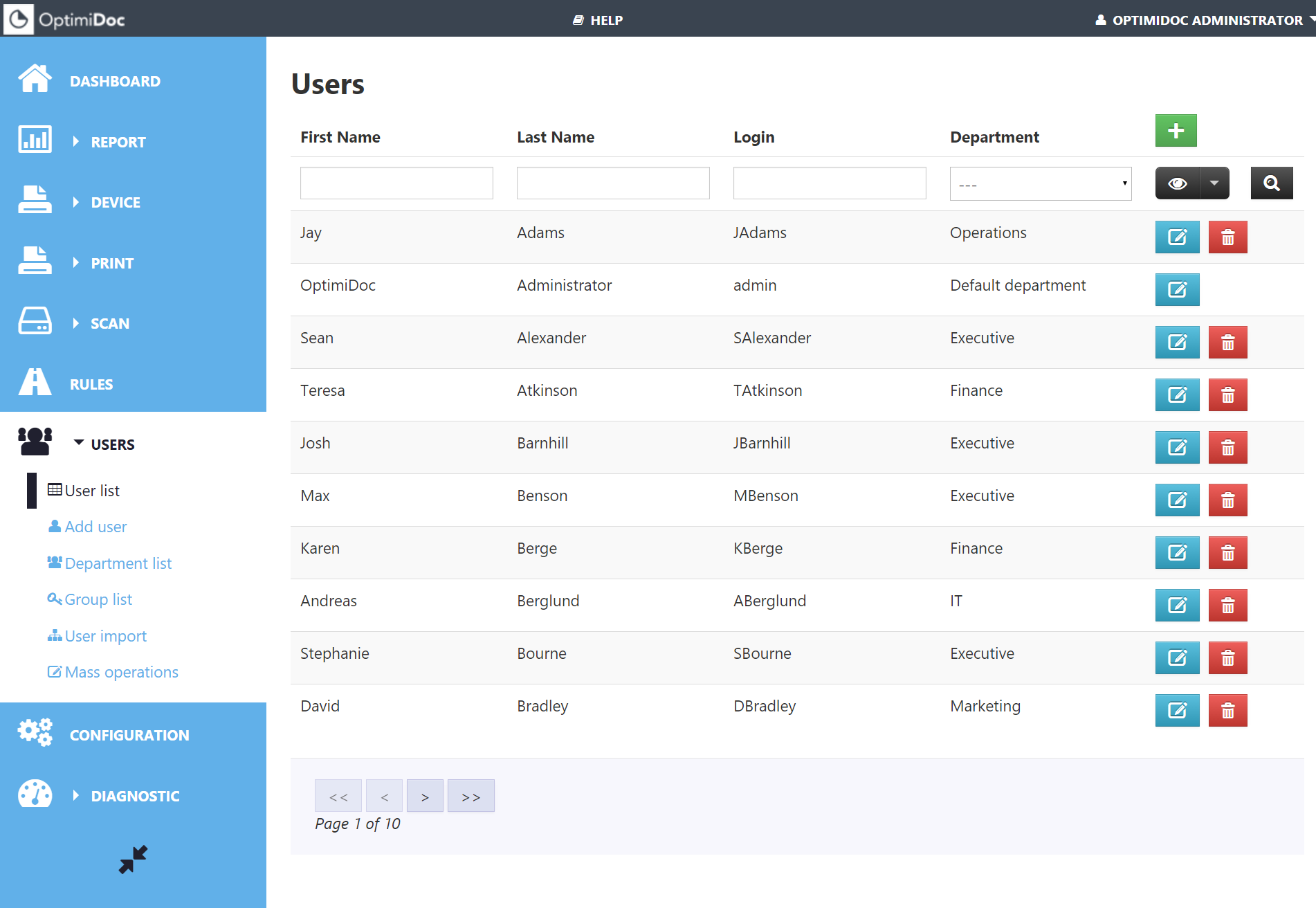This screenshot has height=908, width=1316.
Task: Go to next page of users
Action: click(x=425, y=797)
